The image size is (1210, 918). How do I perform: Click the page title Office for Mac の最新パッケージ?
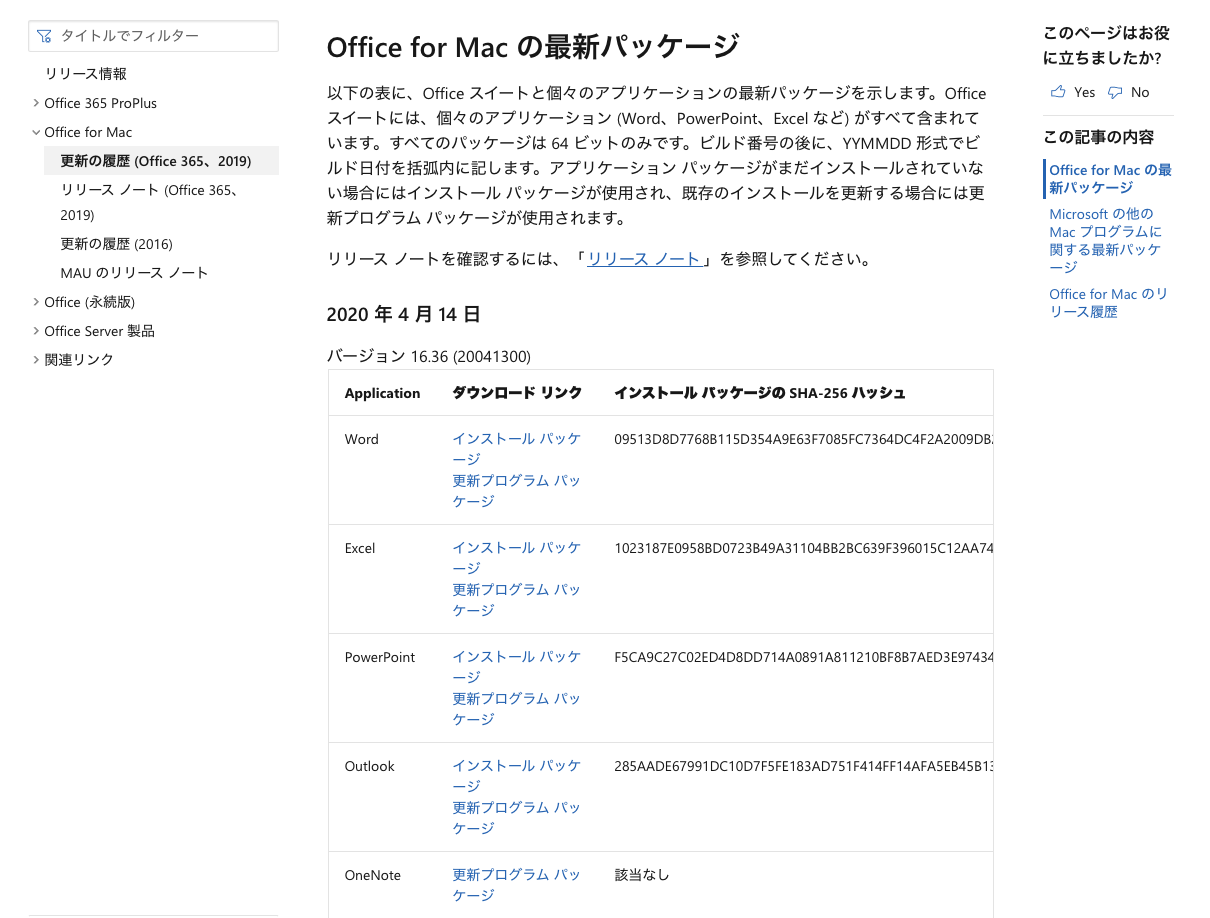[533, 46]
